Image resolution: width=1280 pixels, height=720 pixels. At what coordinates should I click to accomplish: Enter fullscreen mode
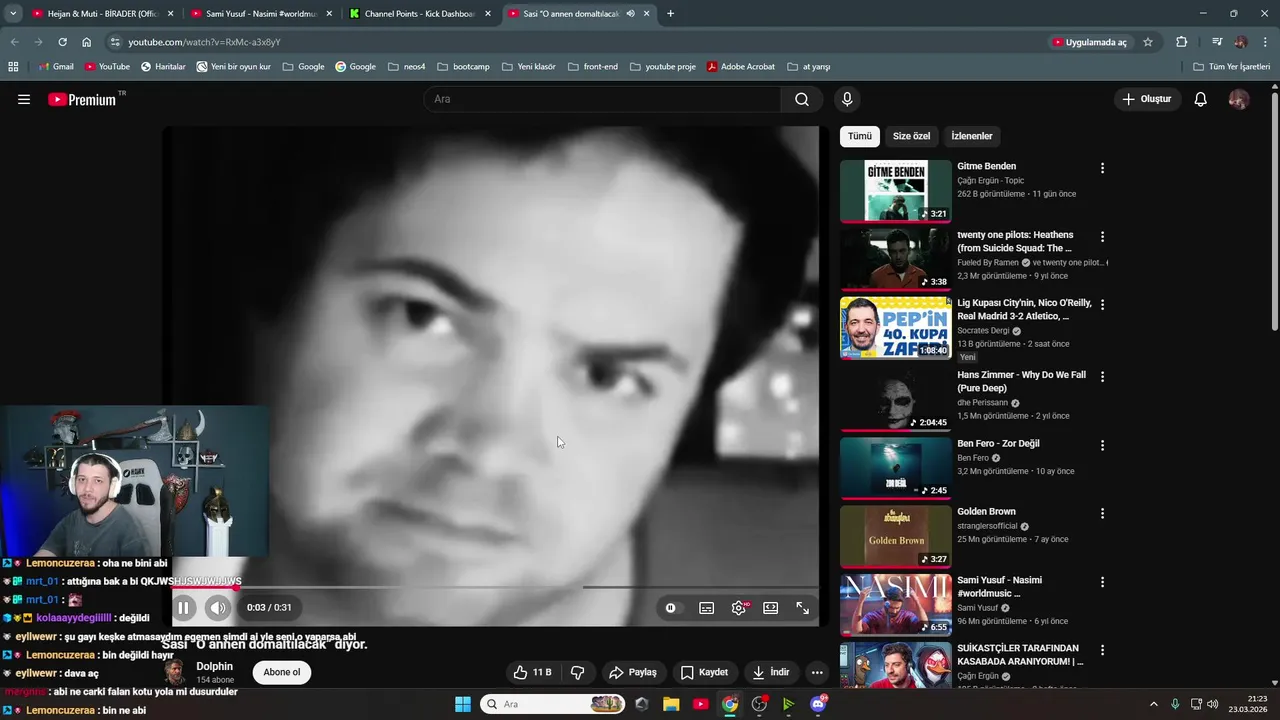[x=802, y=607]
